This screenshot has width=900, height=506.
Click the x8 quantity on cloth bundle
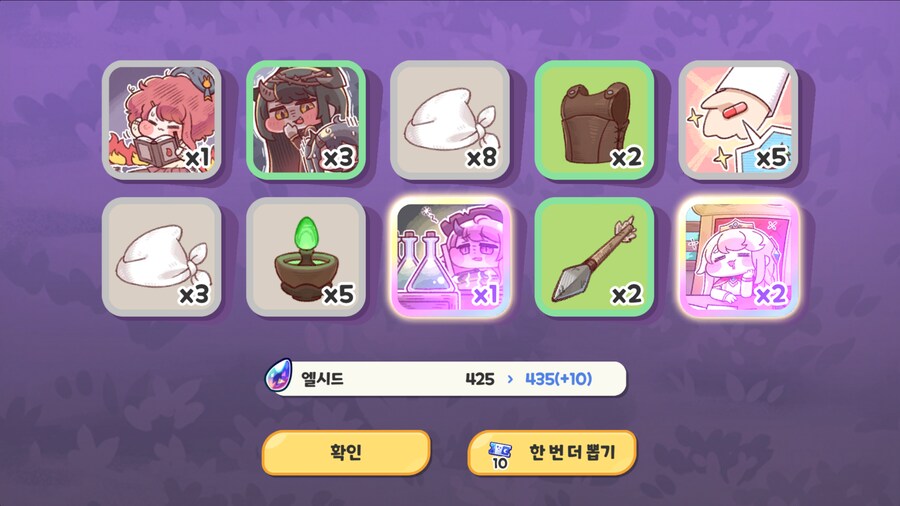pos(482,158)
